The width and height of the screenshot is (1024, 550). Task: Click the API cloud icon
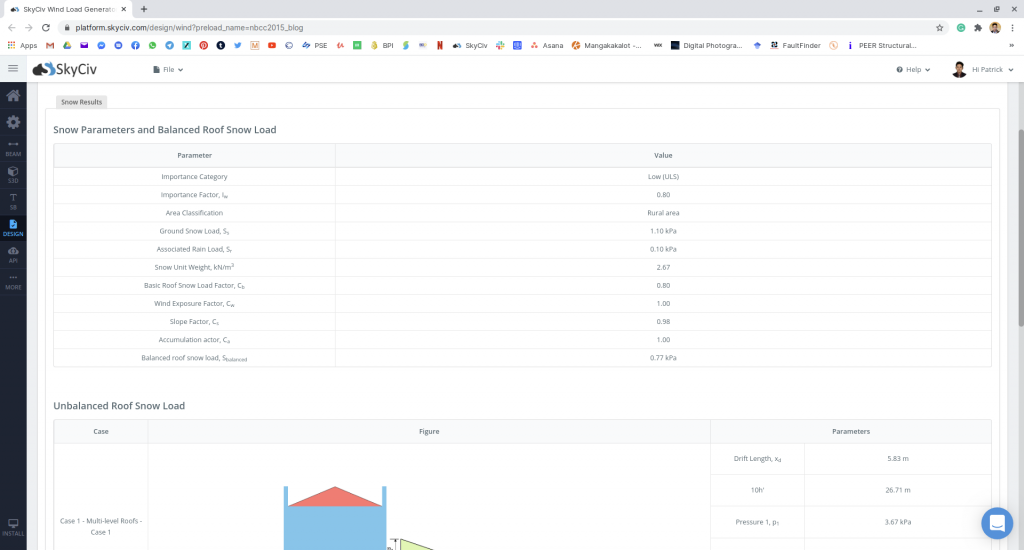point(13,254)
